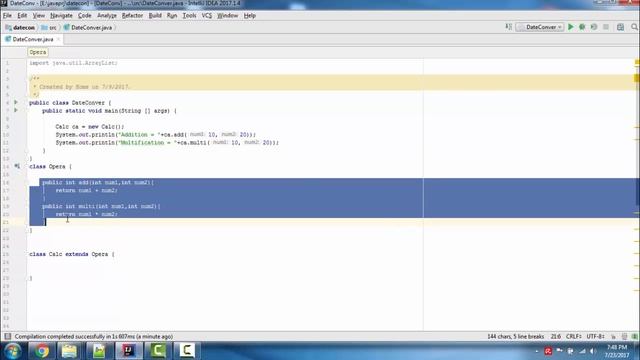The width and height of the screenshot is (640, 360).
Task: Open the green document app on taskbar
Action: coord(99,351)
